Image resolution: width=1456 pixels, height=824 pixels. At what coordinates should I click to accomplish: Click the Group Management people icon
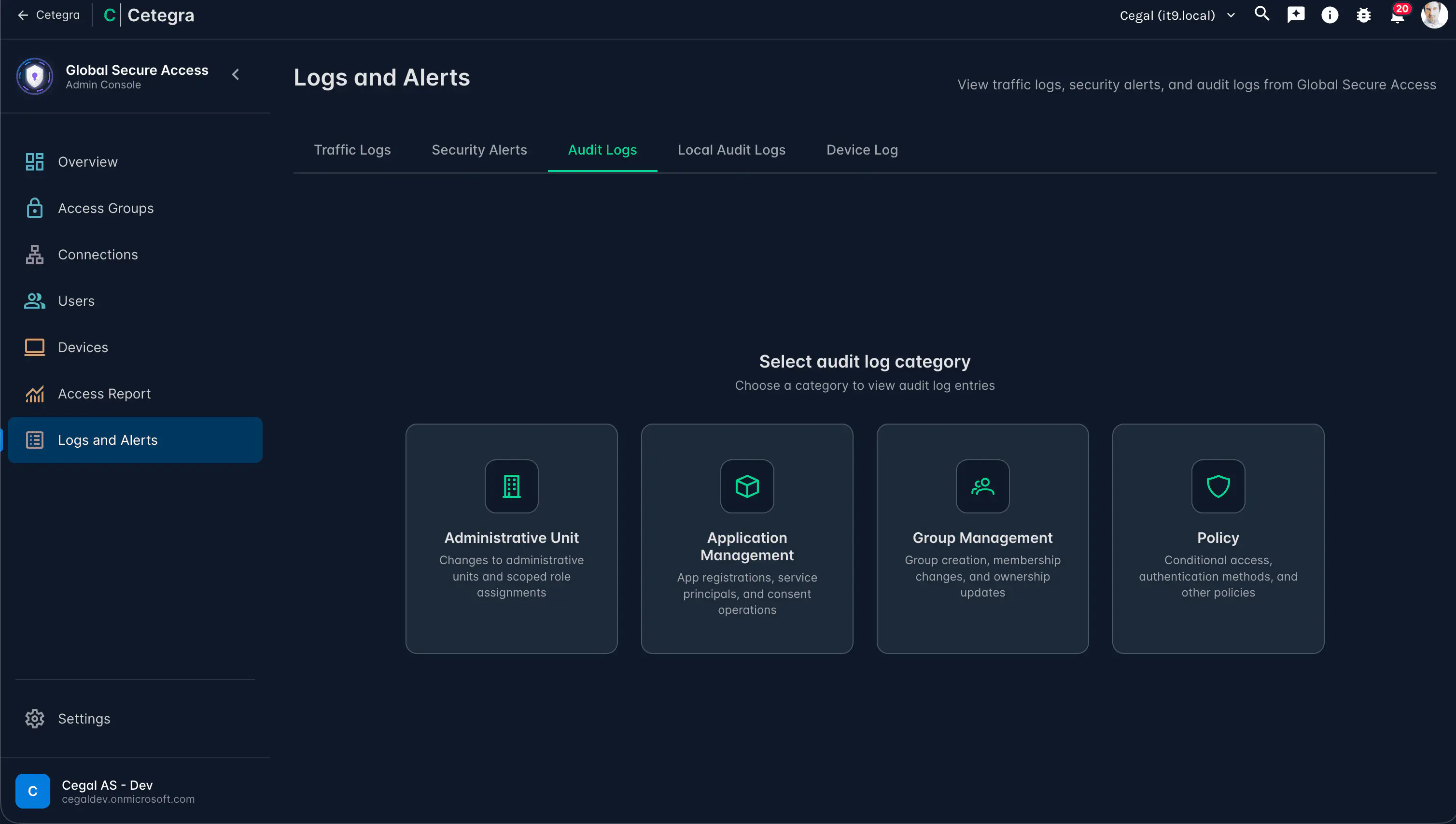(x=982, y=486)
